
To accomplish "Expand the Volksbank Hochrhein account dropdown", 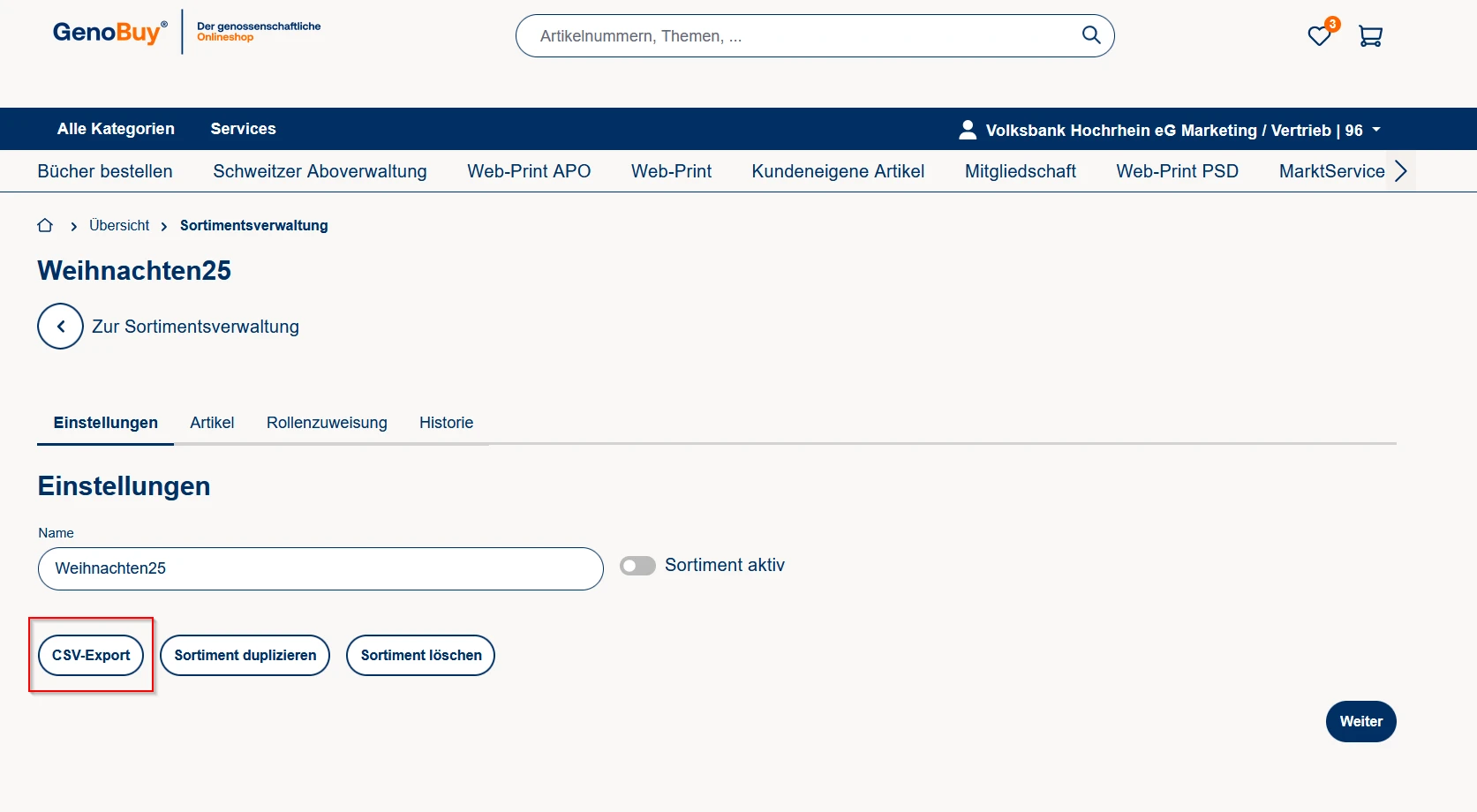I will (x=1375, y=130).
